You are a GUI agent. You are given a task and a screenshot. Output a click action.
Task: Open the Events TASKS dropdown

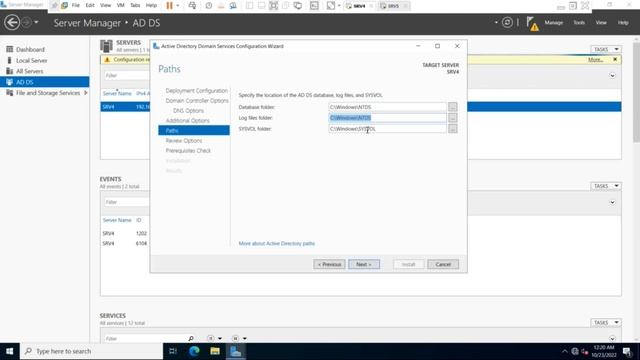(x=606, y=186)
